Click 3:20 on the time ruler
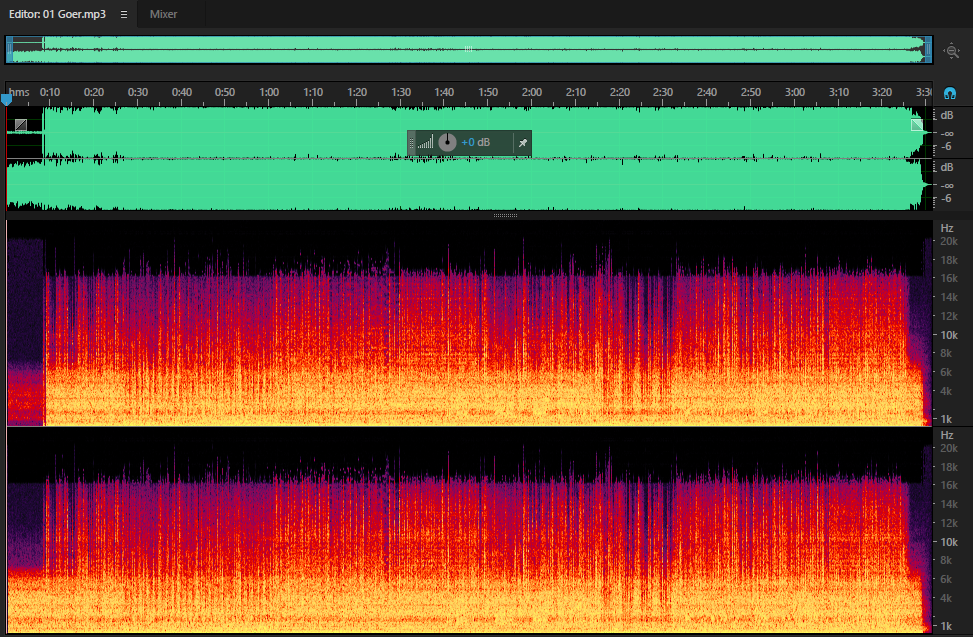973x637 pixels. point(882,92)
